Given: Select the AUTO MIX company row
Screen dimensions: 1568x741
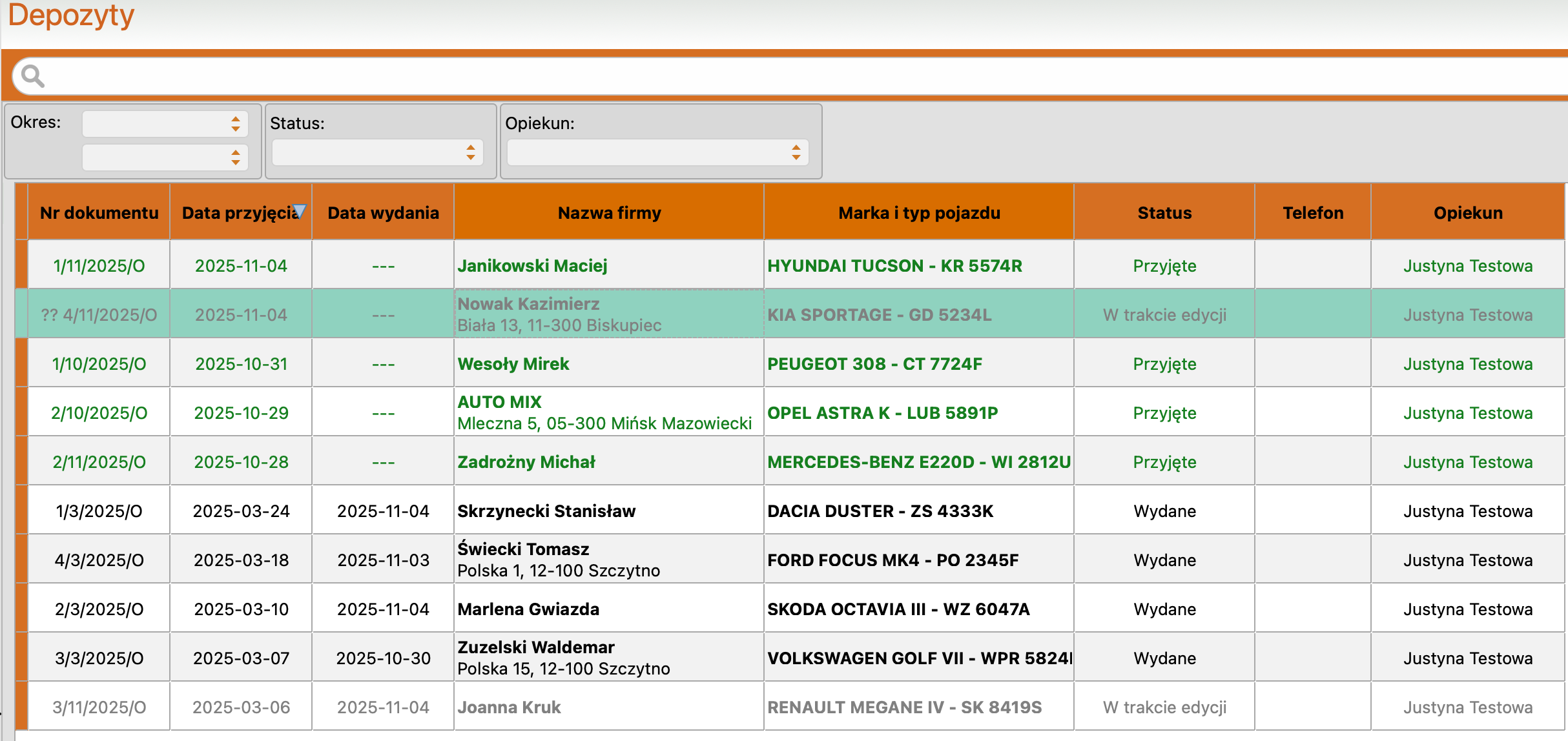Looking at the screenshot, I should pyautogui.click(x=499, y=402).
